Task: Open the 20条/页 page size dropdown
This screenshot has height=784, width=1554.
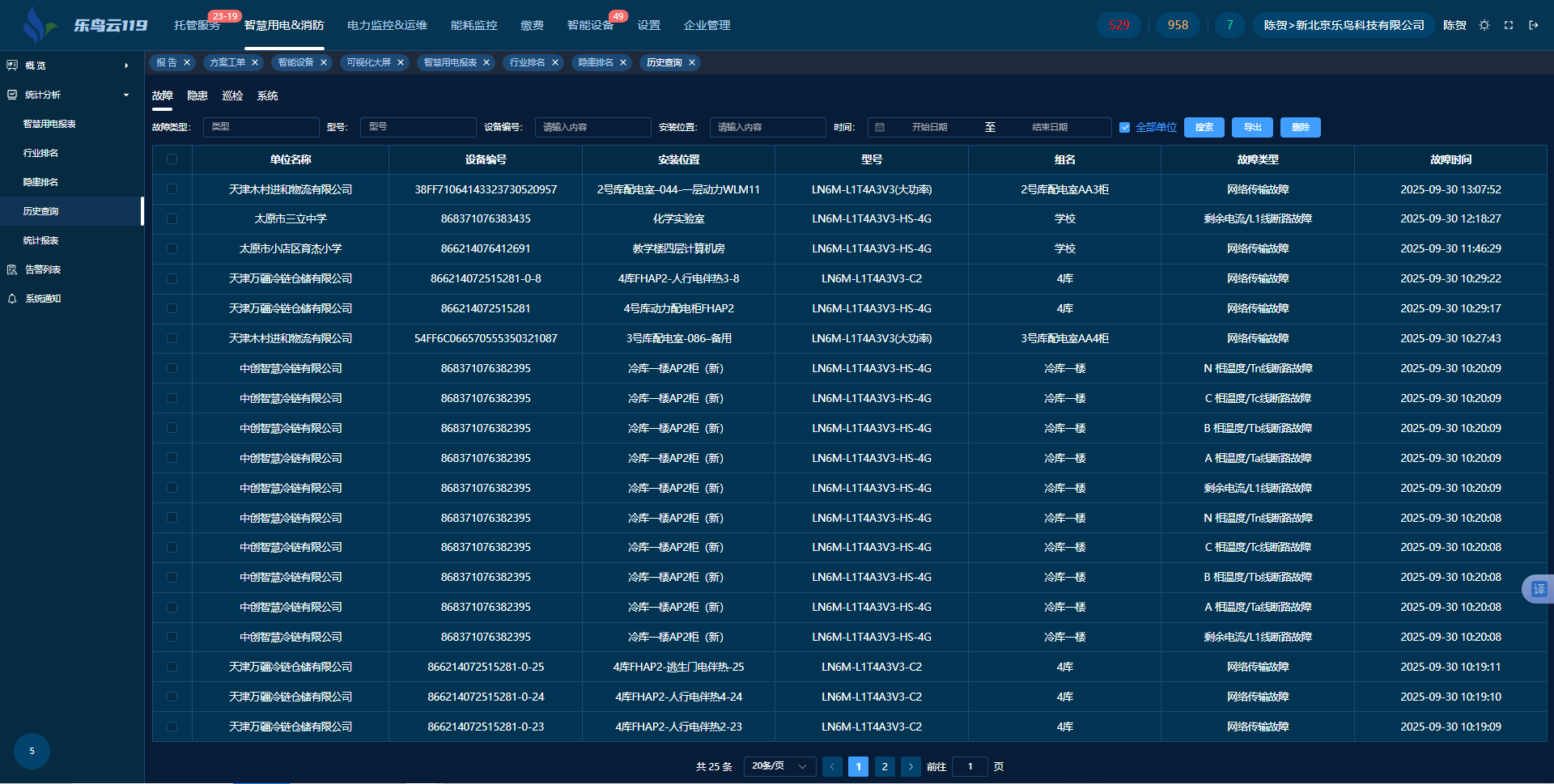Action: [x=779, y=766]
